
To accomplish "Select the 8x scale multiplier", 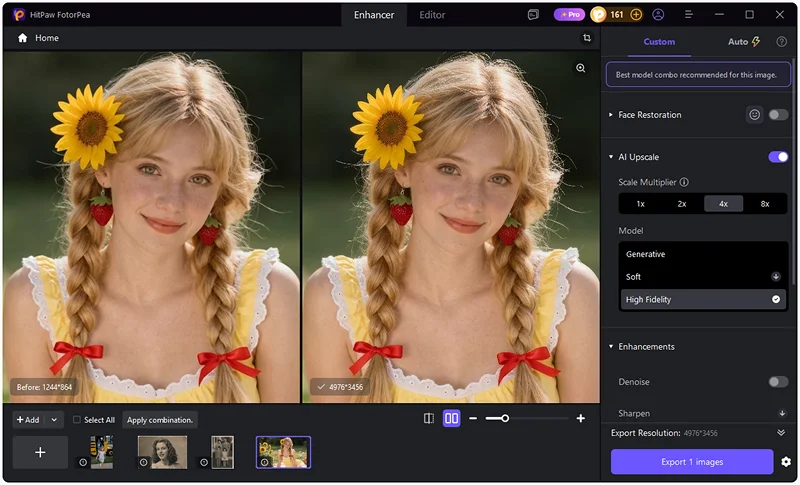I will 765,203.
